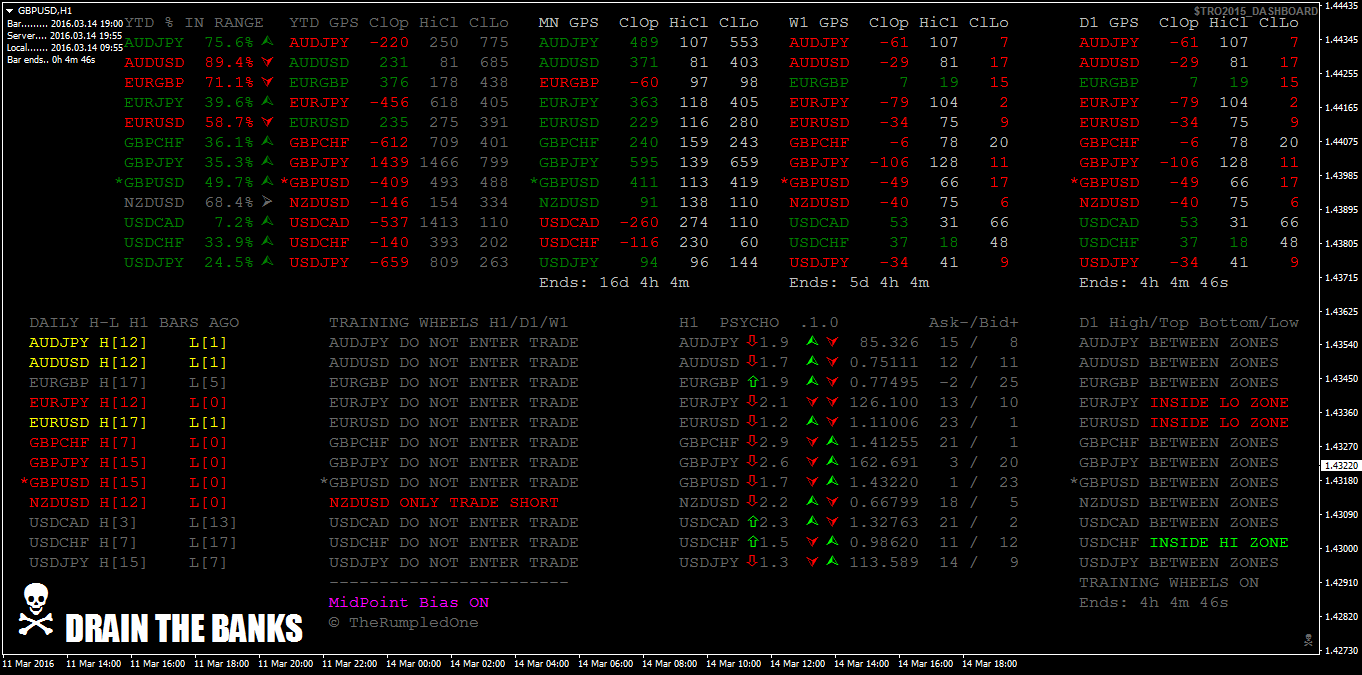Click the green up arrow beside AUDJPY 75.6%

[266, 43]
